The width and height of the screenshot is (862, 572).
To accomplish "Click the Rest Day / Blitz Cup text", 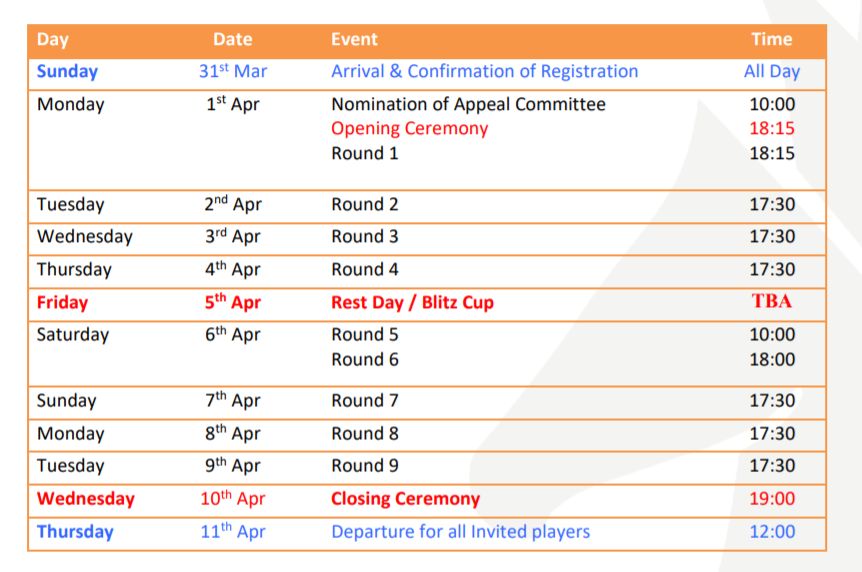I will [x=412, y=302].
